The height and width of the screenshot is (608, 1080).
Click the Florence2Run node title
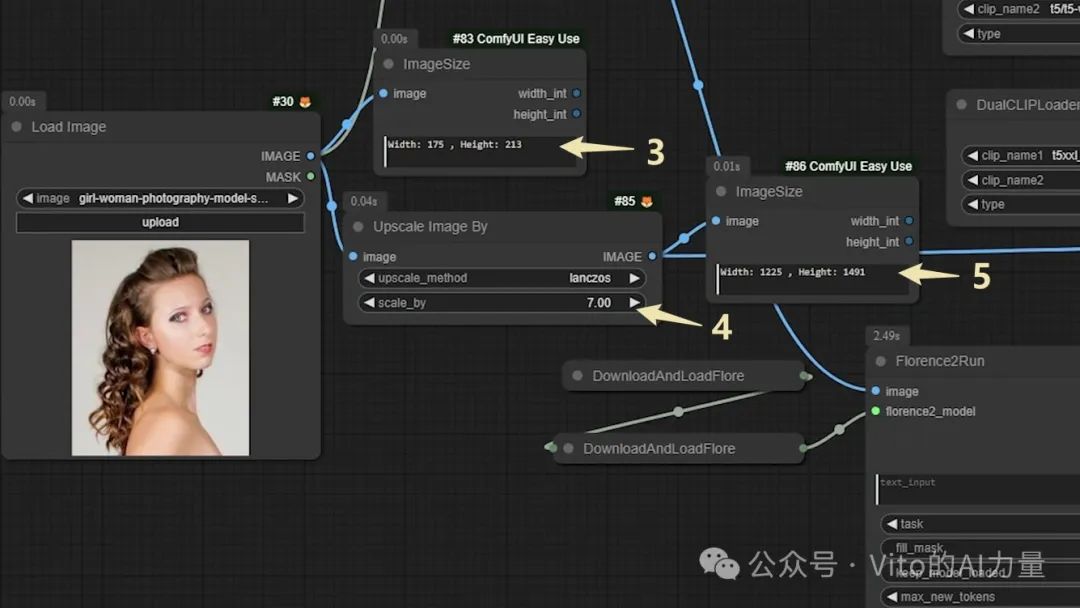point(939,361)
